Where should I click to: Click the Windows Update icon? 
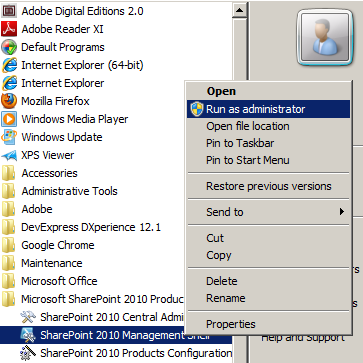[x=9, y=137]
